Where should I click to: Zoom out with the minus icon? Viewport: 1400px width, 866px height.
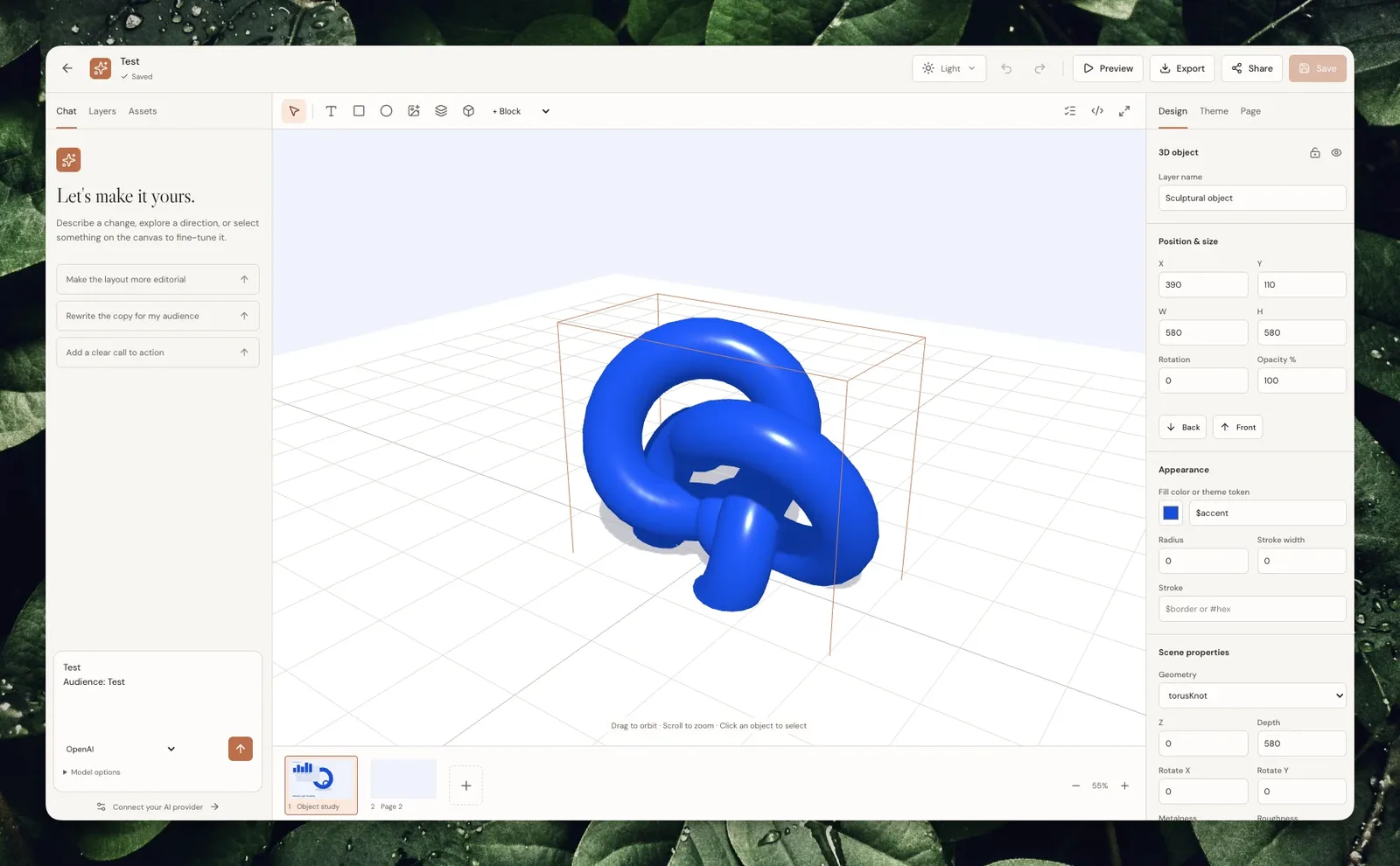tap(1075, 786)
